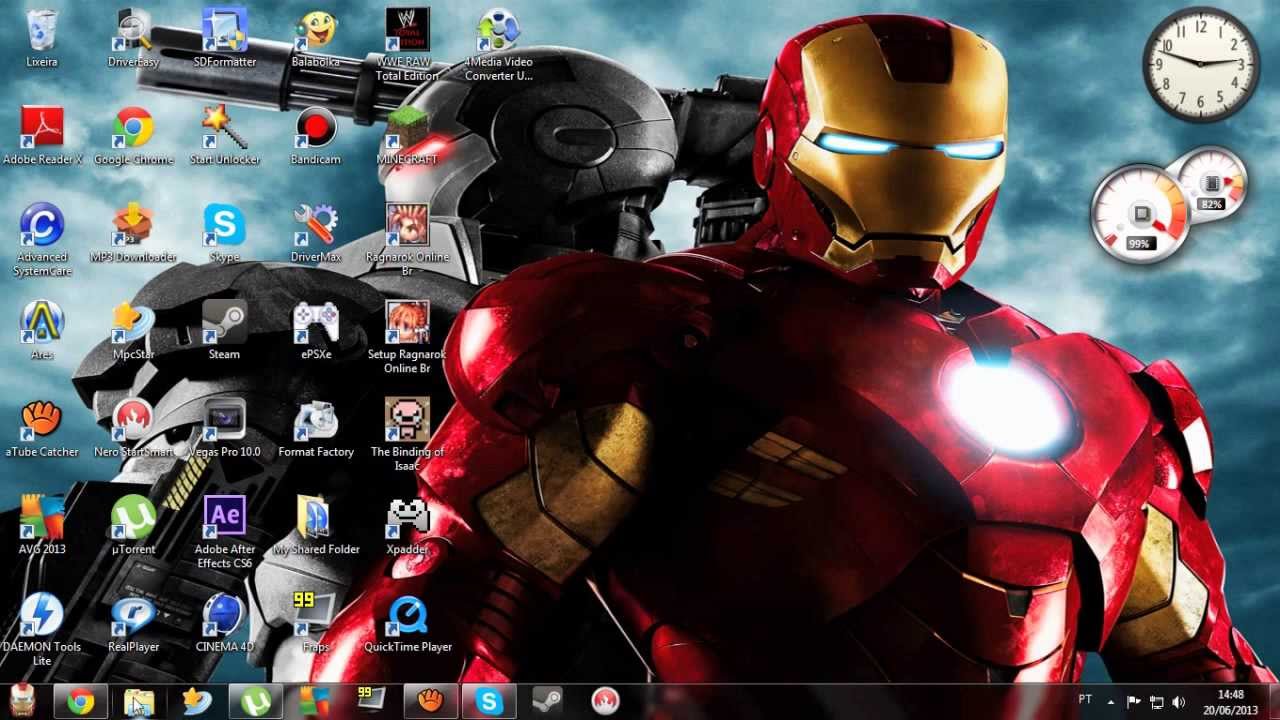Click the aTube Catcher taskbar button
The height and width of the screenshot is (720, 1280).
pyautogui.click(x=431, y=701)
